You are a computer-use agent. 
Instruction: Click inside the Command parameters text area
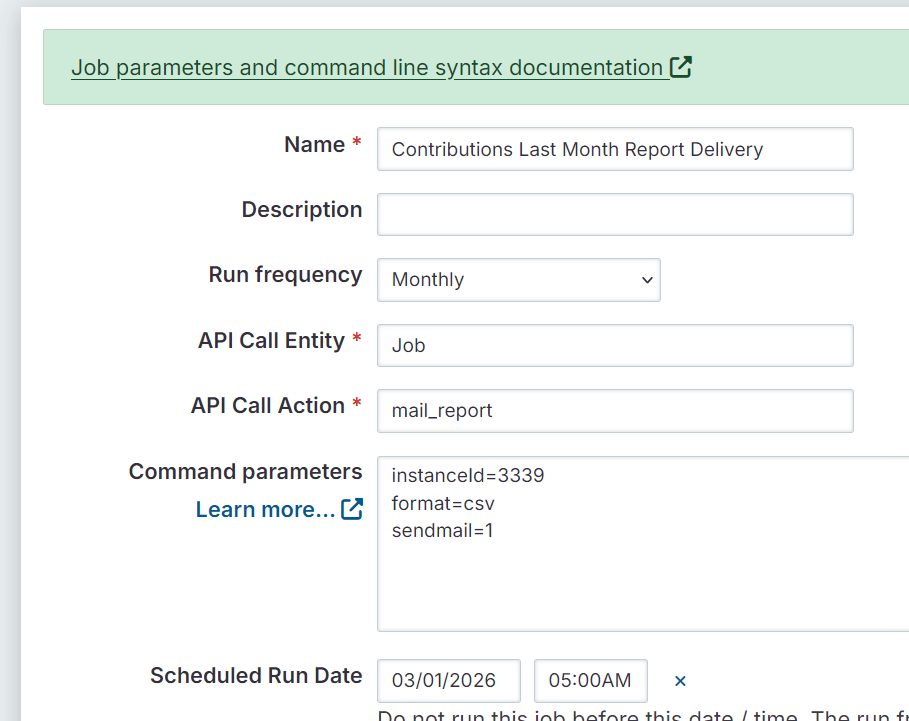[640, 580]
